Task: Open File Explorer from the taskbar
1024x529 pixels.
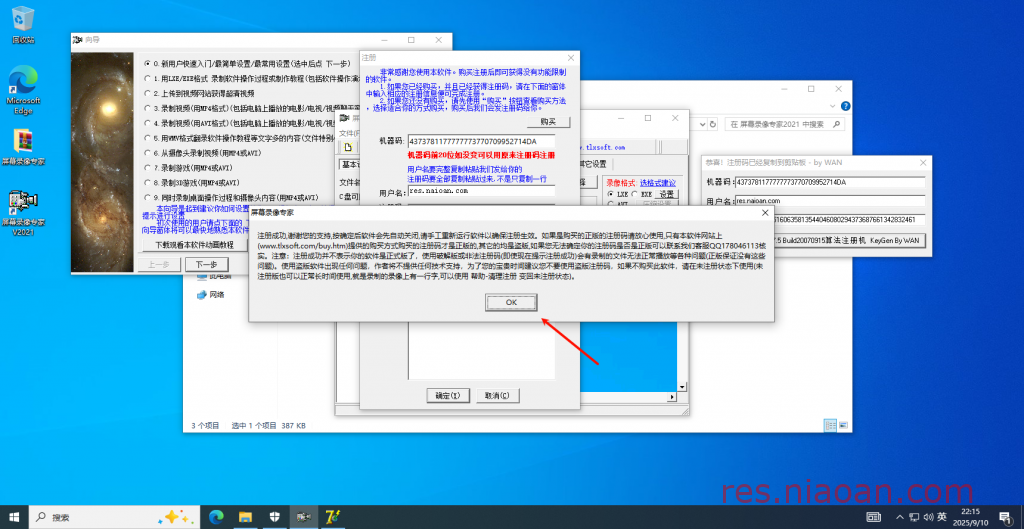Action: point(245,517)
